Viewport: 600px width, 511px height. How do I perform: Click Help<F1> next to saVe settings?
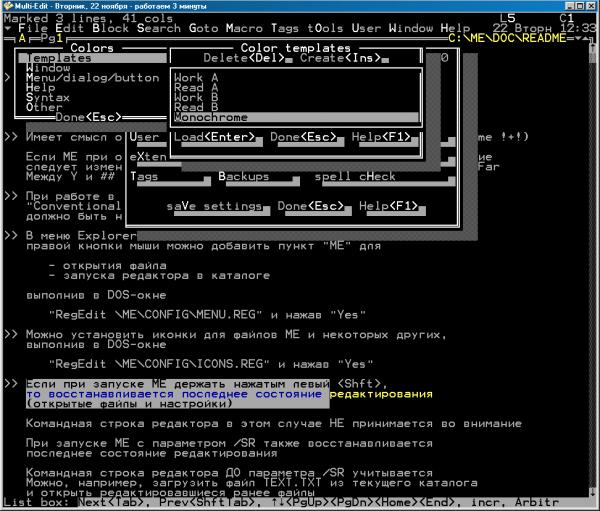coord(387,206)
